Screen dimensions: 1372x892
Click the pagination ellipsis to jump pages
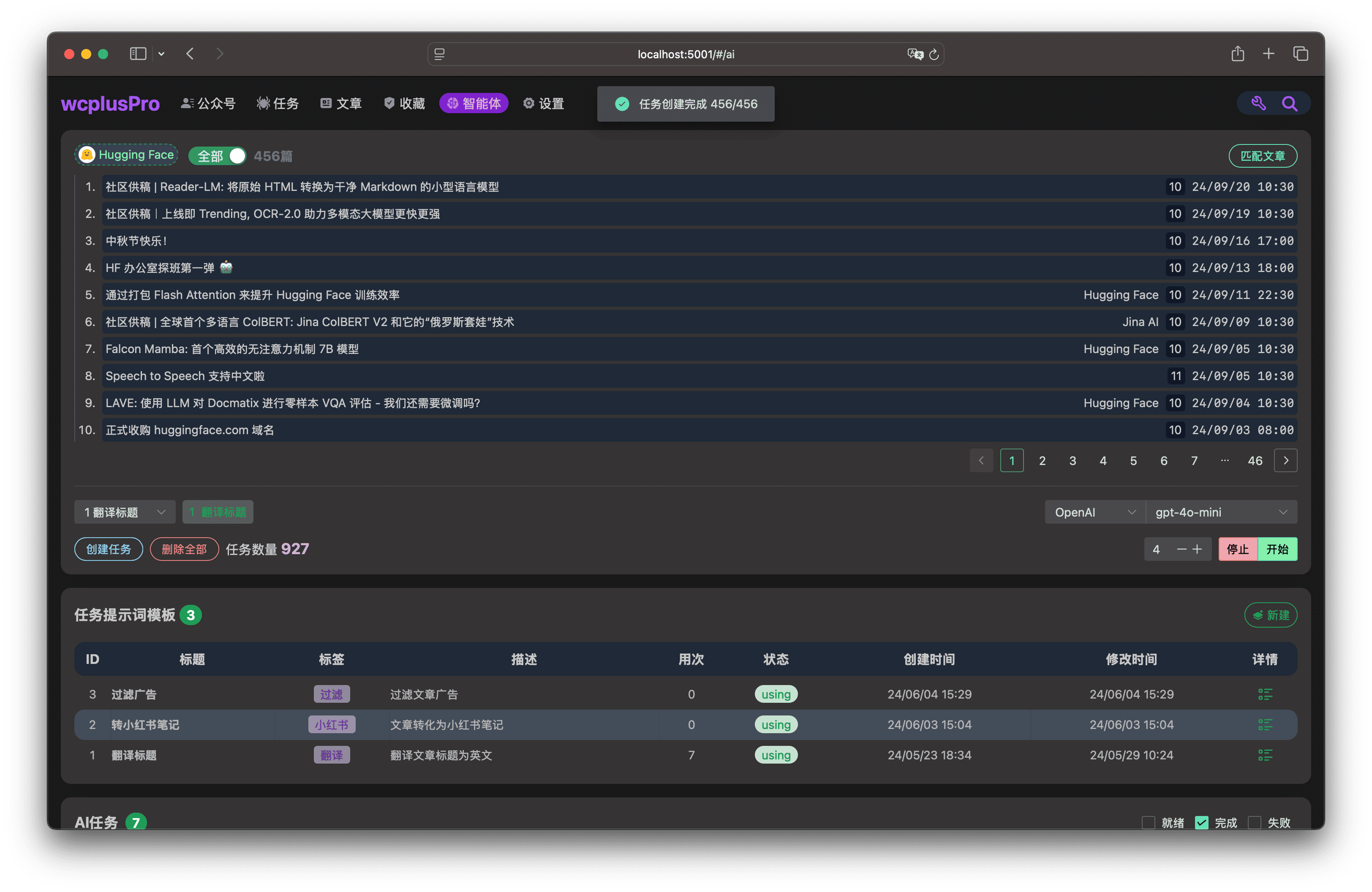pos(1225,460)
